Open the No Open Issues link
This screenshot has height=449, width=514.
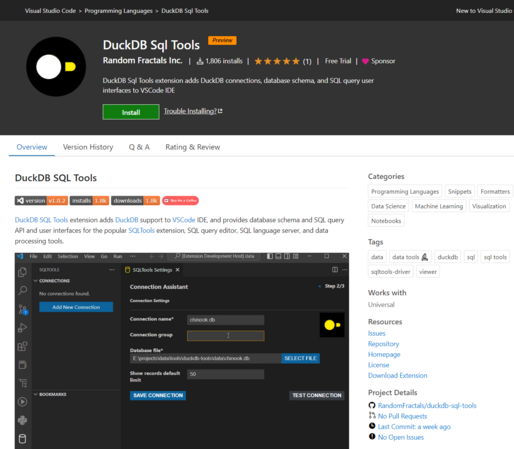tap(401, 437)
